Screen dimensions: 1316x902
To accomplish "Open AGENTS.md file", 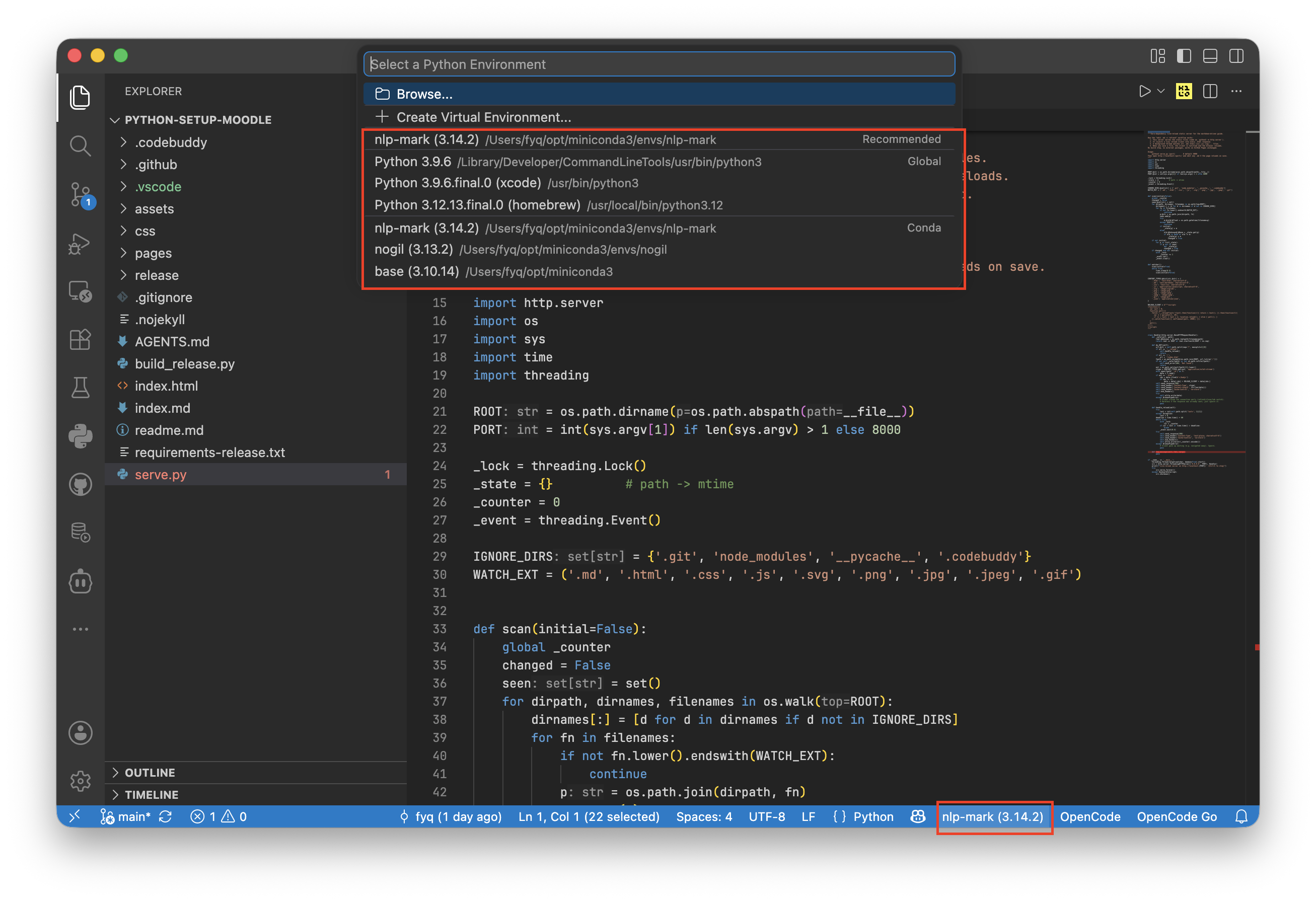I will tap(256, 341).
